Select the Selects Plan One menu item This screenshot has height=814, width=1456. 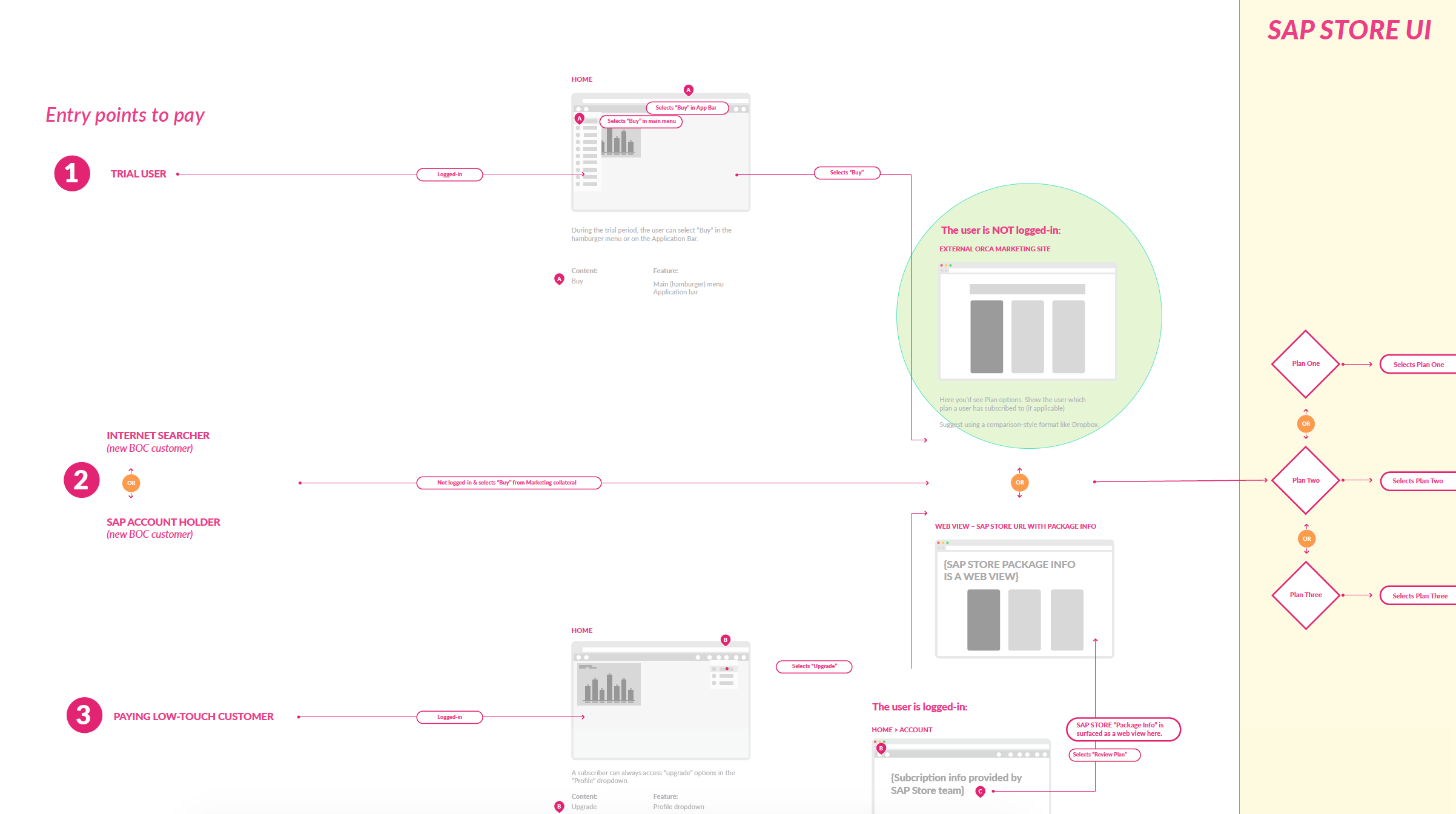[1419, 364]
